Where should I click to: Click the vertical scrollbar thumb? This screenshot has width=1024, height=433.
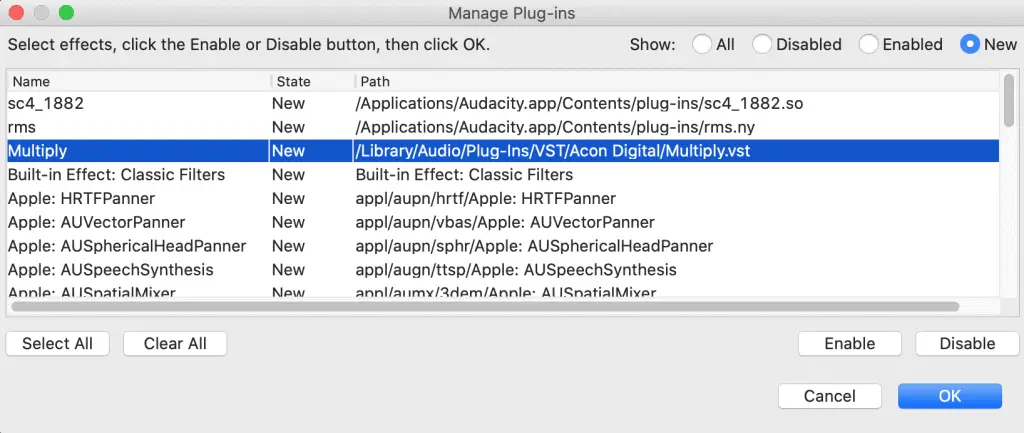pos(1009,99)
